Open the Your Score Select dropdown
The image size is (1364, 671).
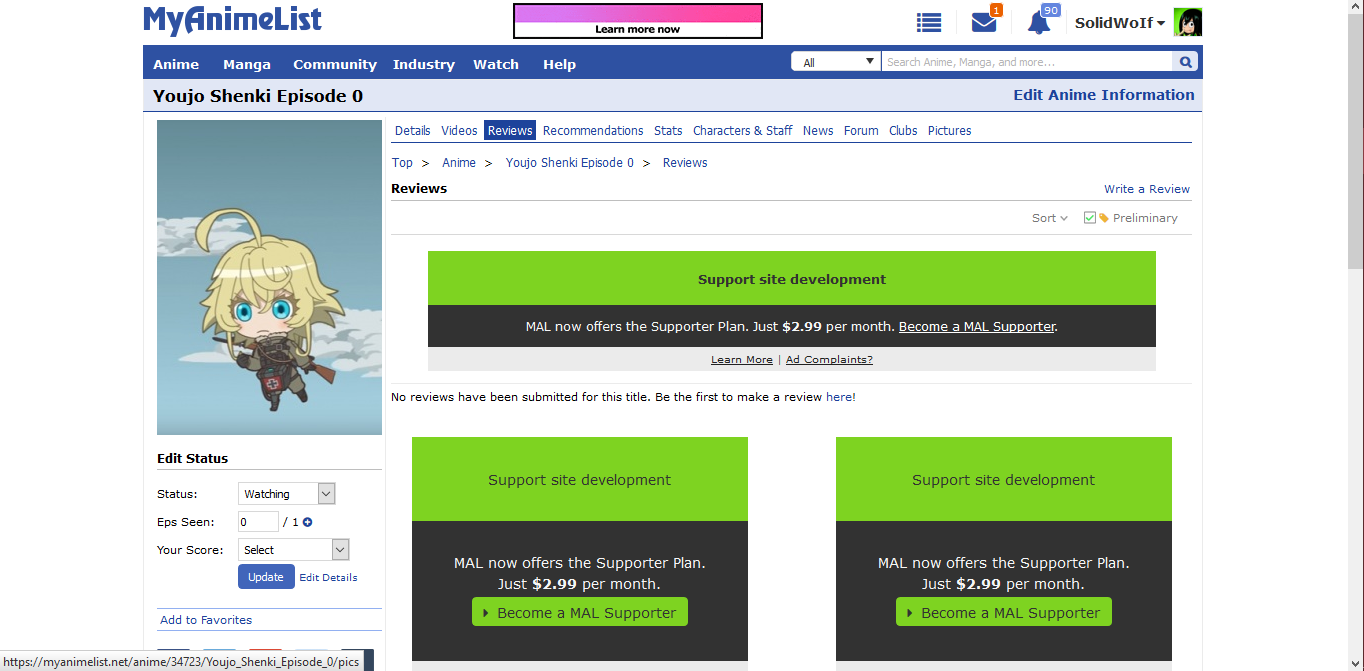point(294,550)
